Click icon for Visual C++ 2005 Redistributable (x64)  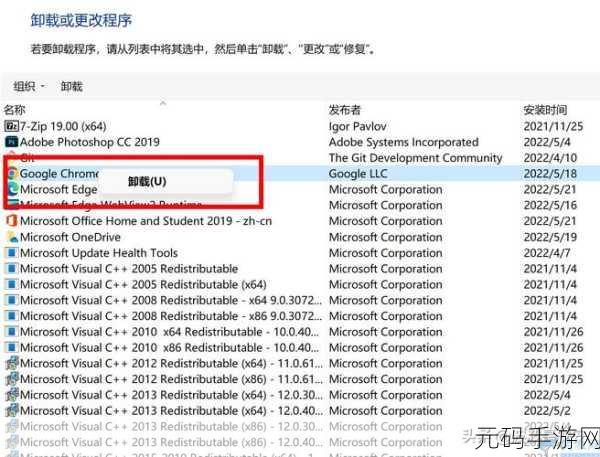coord(11,284)
